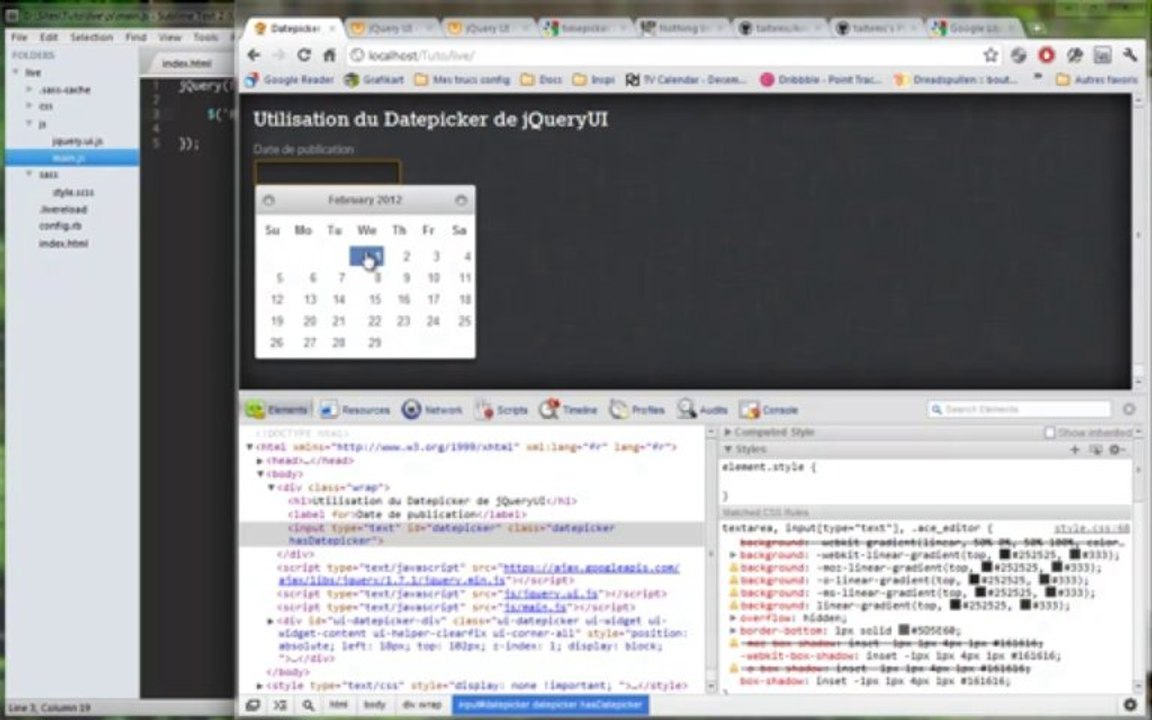Switch to the Console DevTools tab

(x=769, y=410)
